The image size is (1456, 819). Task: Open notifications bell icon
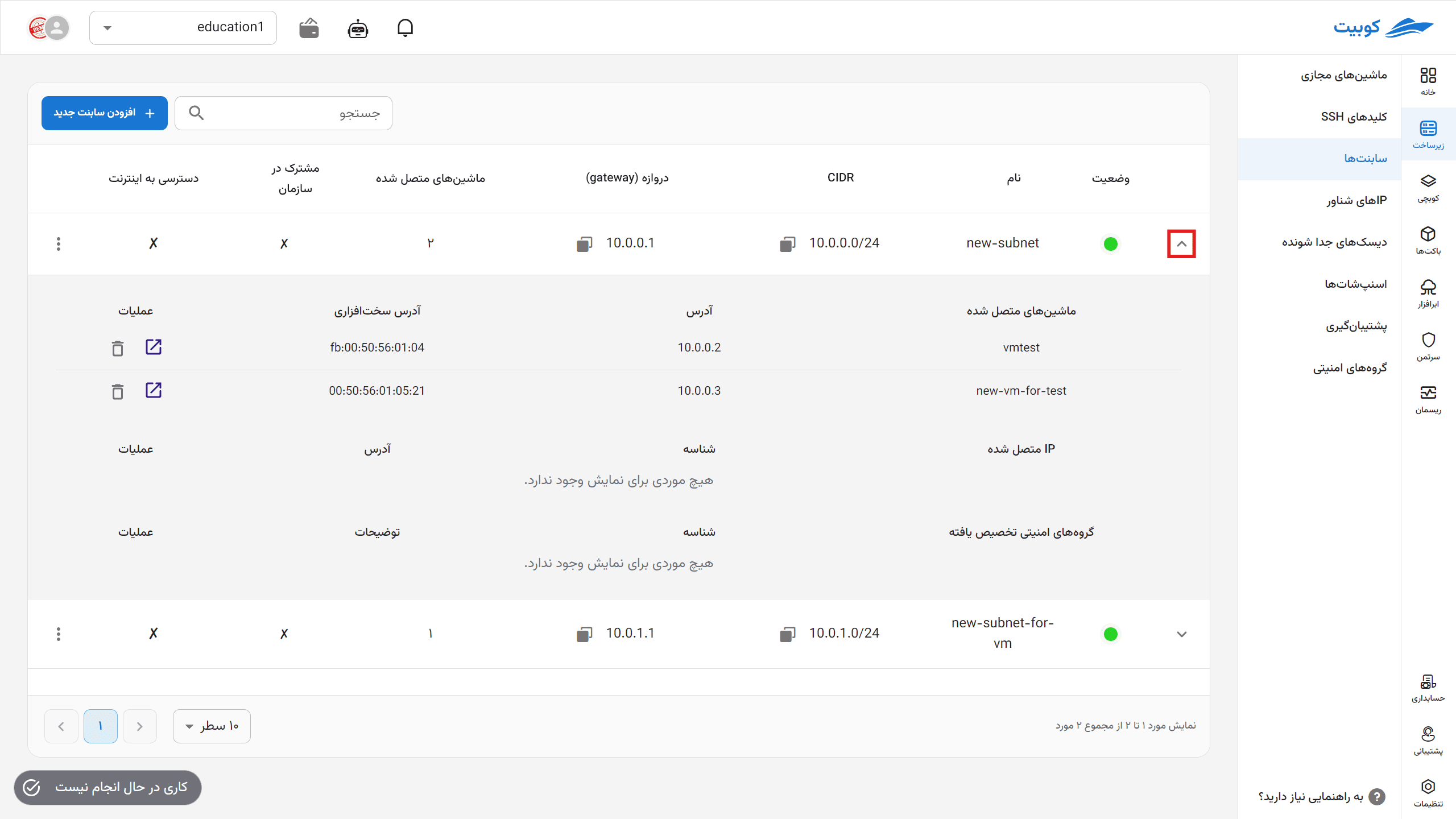coord(405,27)
